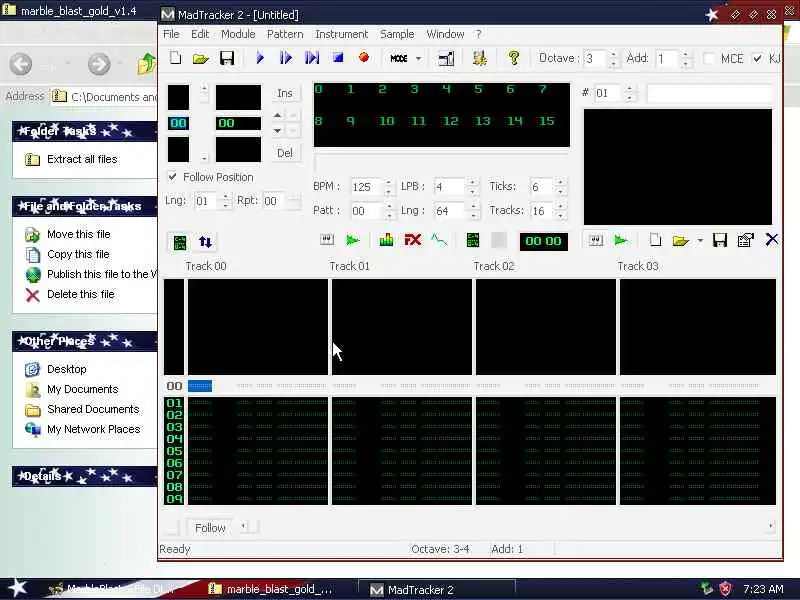
Task: Click the green envelope curve icon
Action: tap(439, 240)
